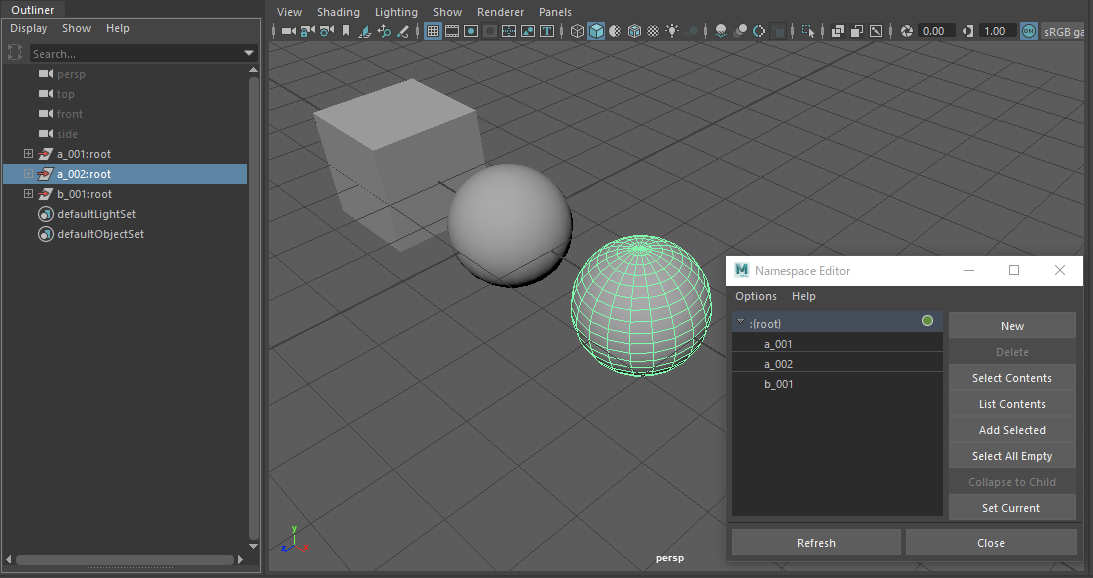Collapse the :(root) namespace triangle

point(740,322)
